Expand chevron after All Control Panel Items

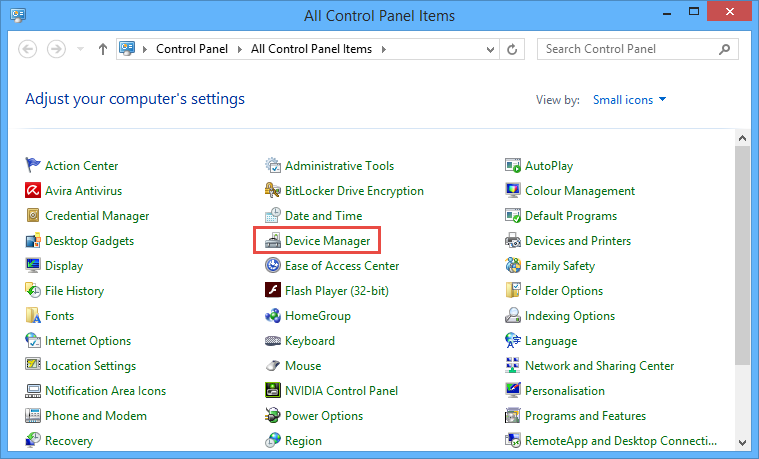point(383,49)
